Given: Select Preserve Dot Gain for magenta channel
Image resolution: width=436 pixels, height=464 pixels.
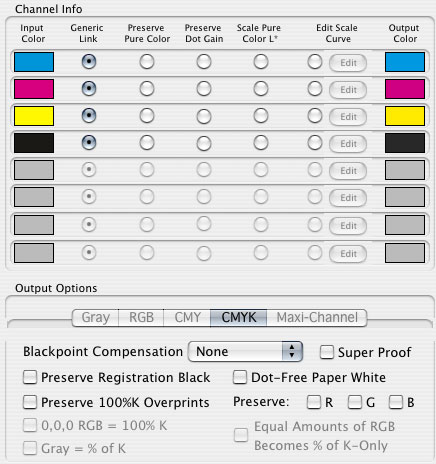Looking at the screenshot, I should [204, 89].
